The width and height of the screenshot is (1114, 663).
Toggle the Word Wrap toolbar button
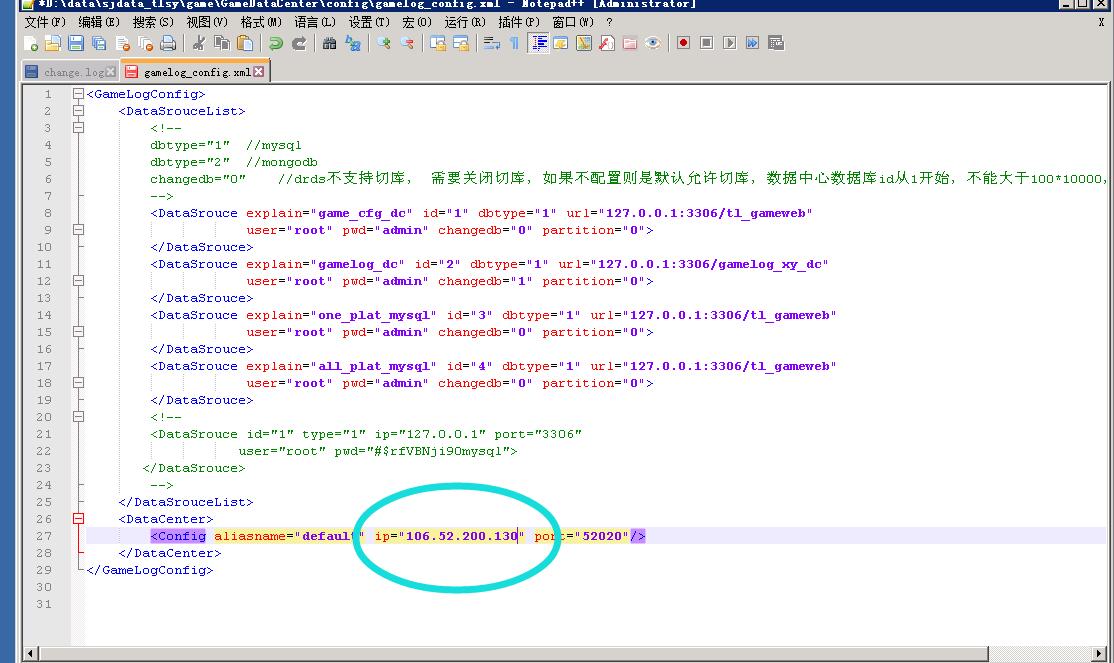click(x=491, y=43)
